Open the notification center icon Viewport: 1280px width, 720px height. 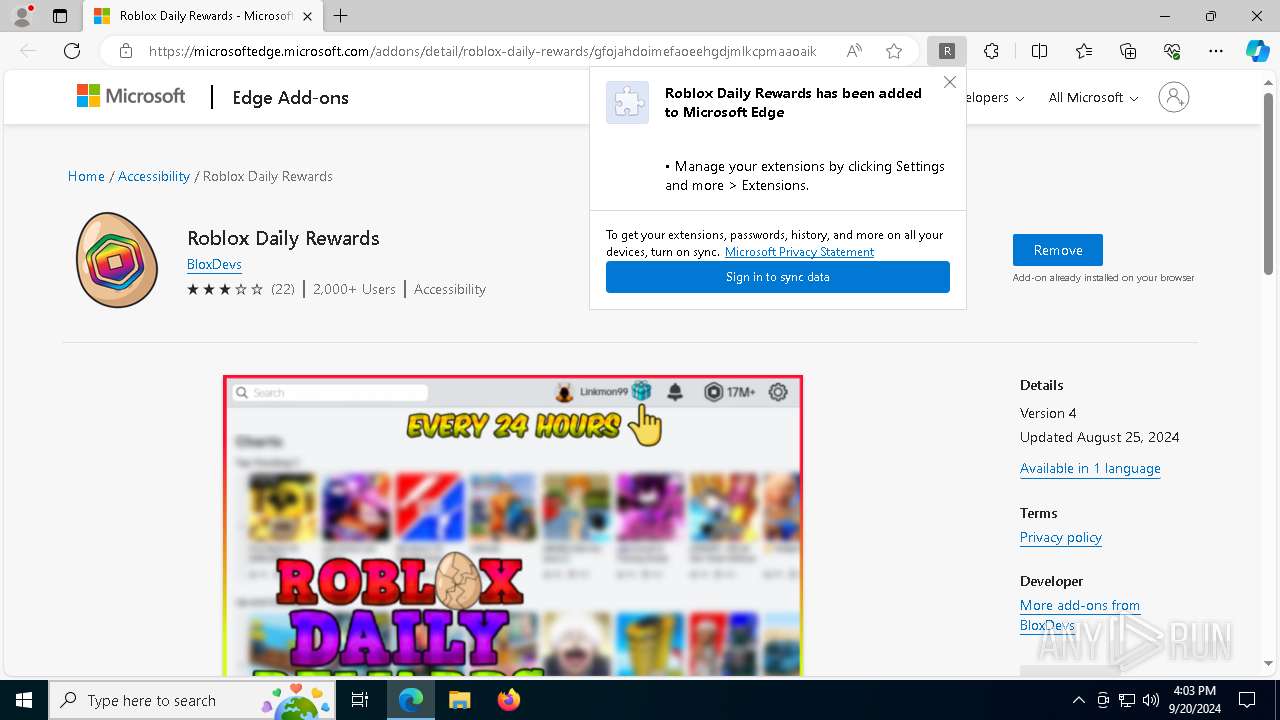1247,700
